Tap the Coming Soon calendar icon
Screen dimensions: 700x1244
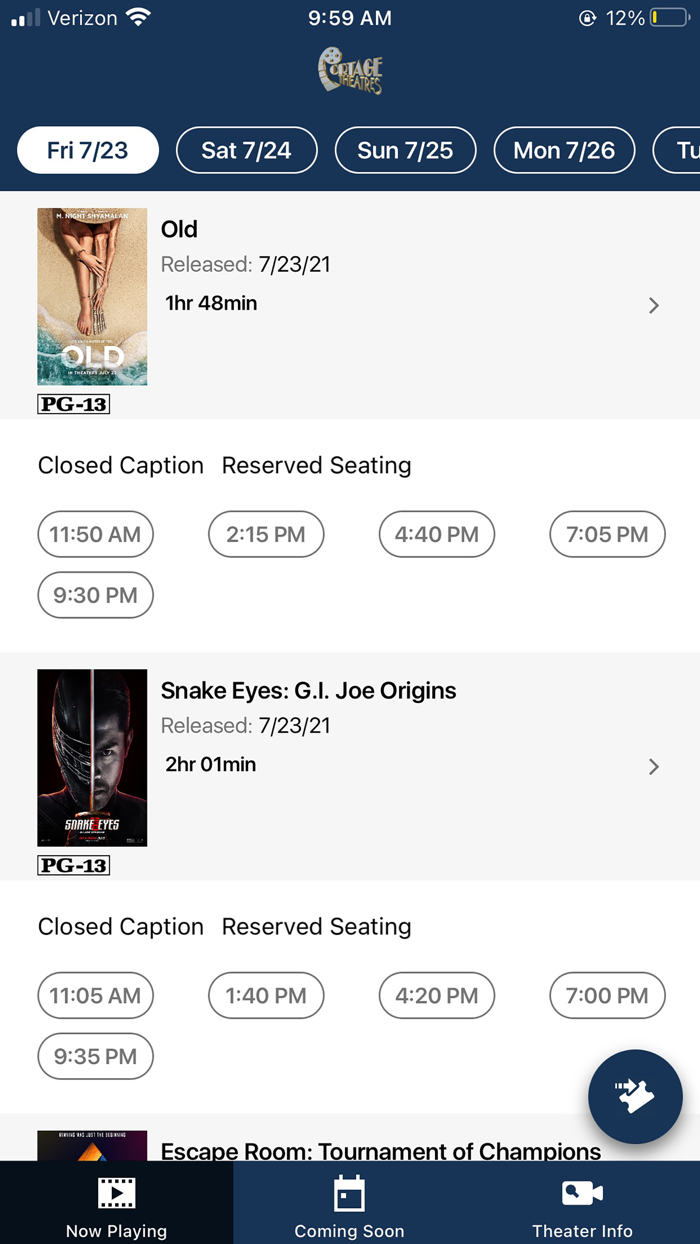click(x=349, y=1193)
